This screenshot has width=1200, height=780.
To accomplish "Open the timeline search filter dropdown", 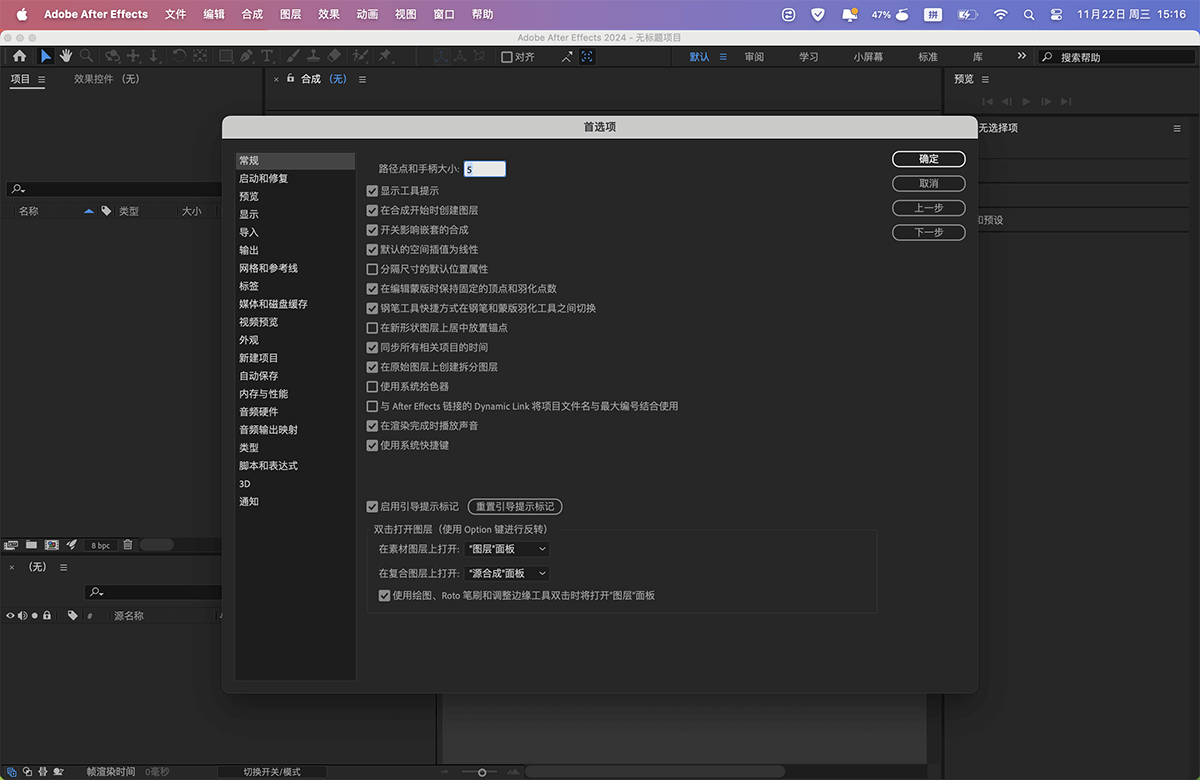I will click(96, 592).
